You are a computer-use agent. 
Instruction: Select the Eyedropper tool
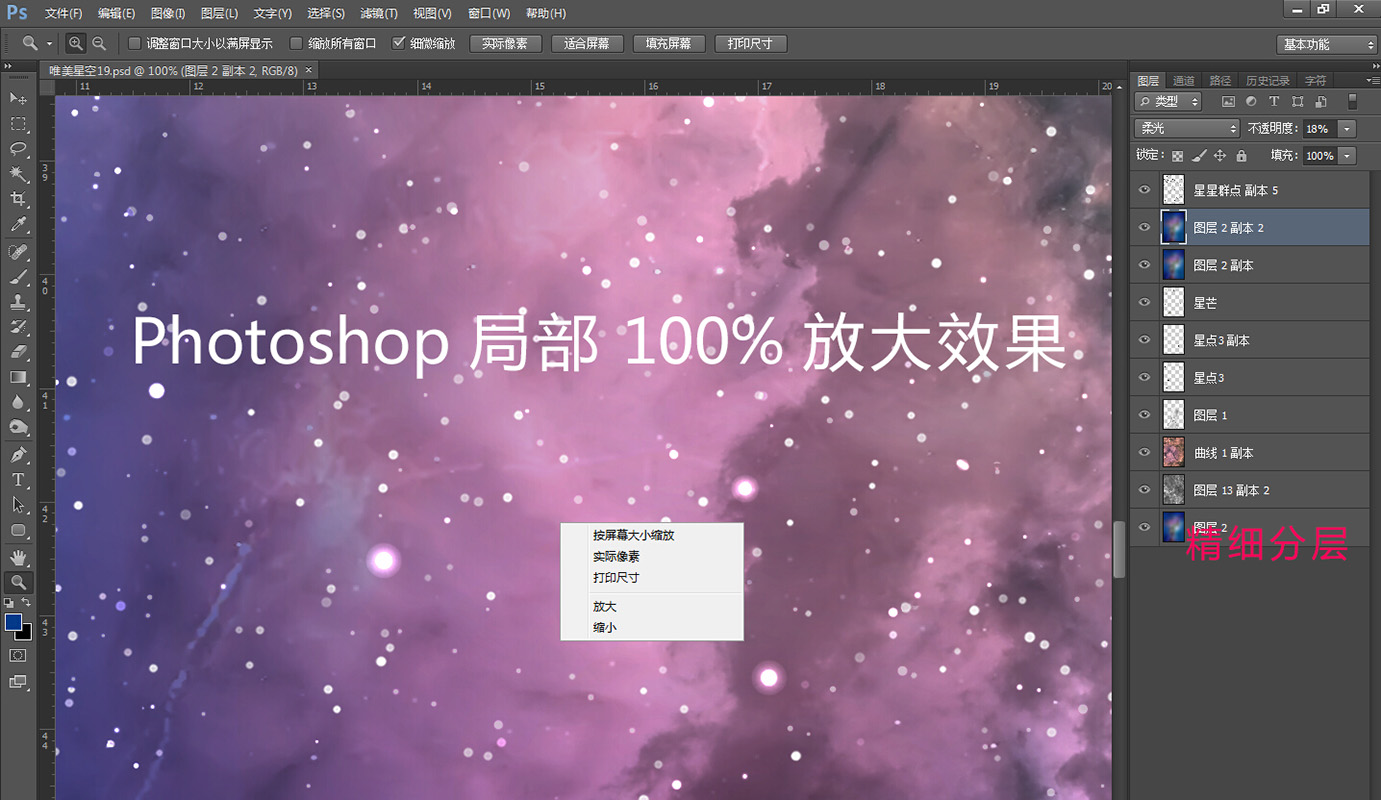pos(18,226)
